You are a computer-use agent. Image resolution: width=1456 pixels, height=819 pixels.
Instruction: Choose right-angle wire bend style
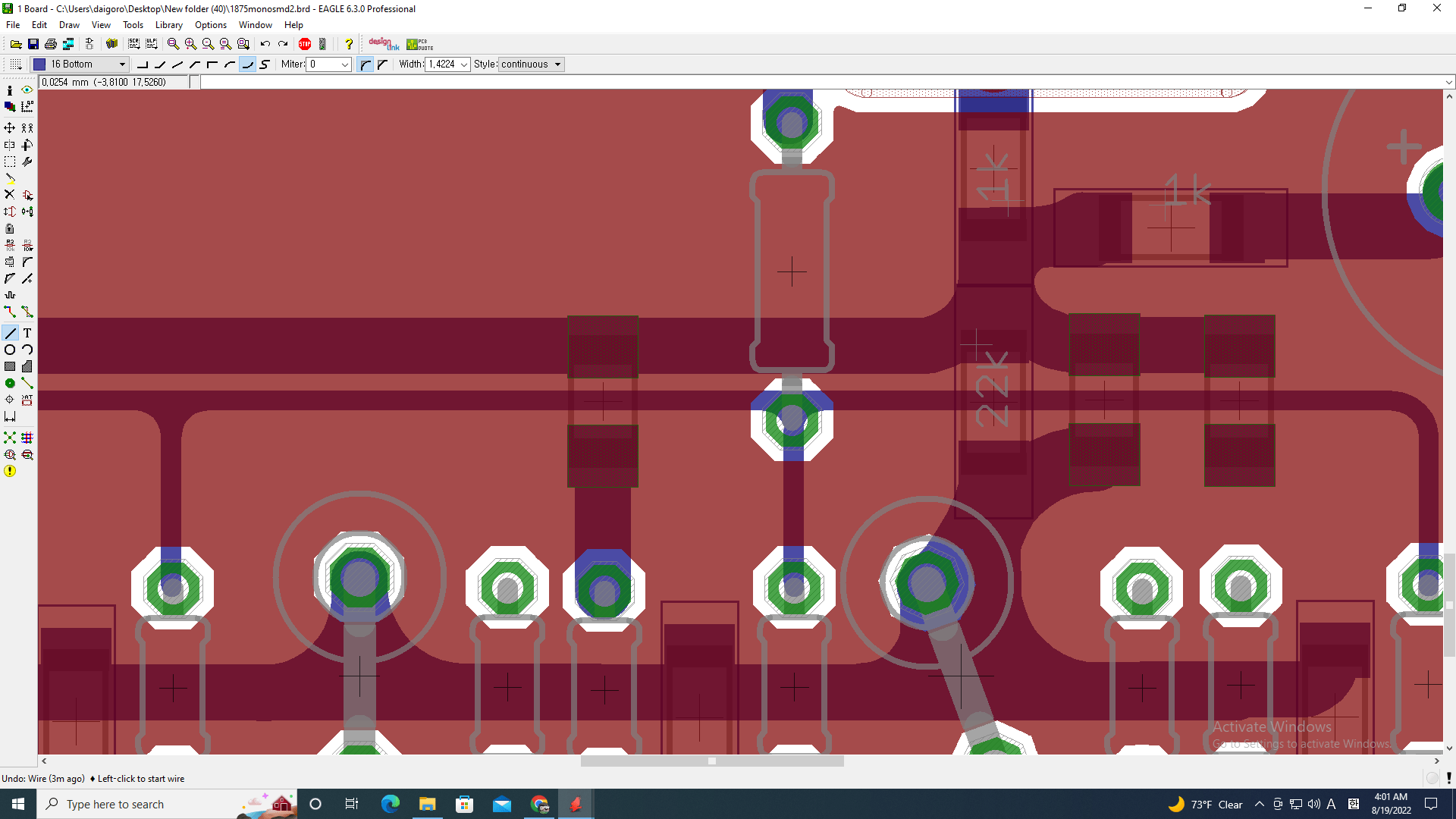pyautogui.click(x=143, y=64)
